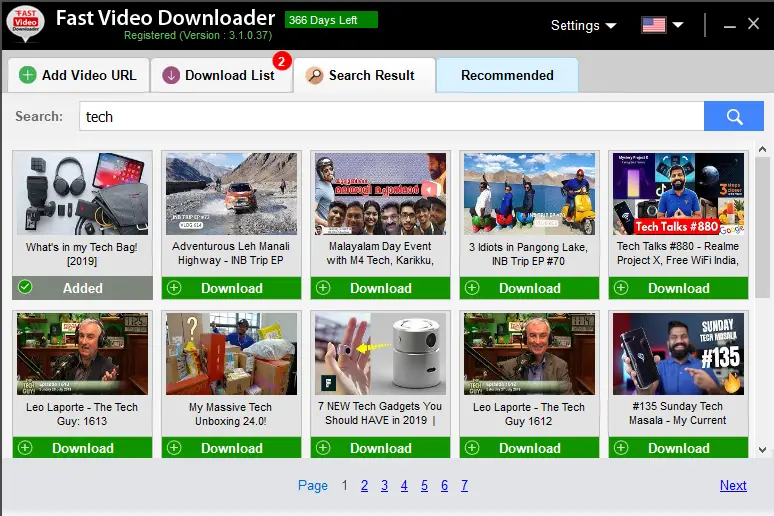Click the Fast Video Downloader logo icon
Viewport: 774px width, 516px height.
[x=25, y=23]
